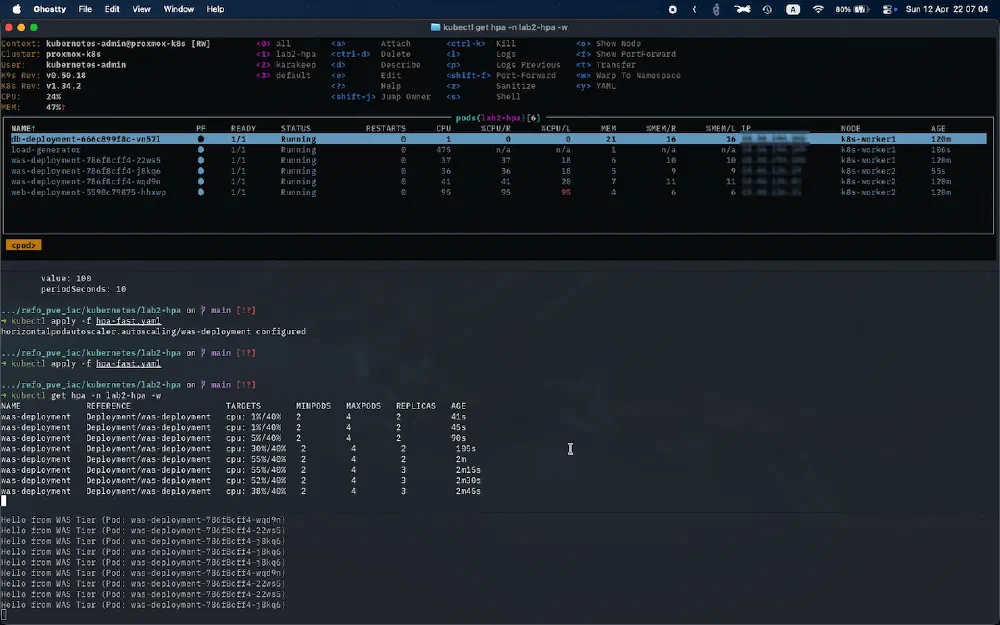
Task: Click the NAME column header in pods table
Action: [22, 128]
